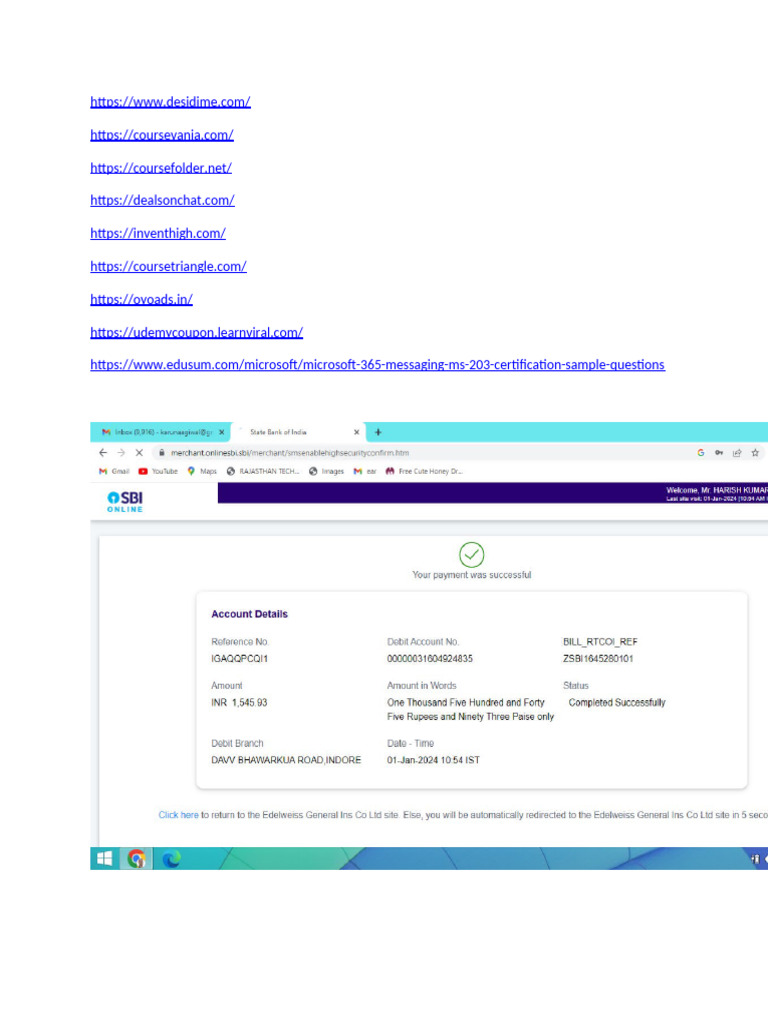Close the State Bank of India tab
This screenshot has height=1024, width=768.
(357, 432)
